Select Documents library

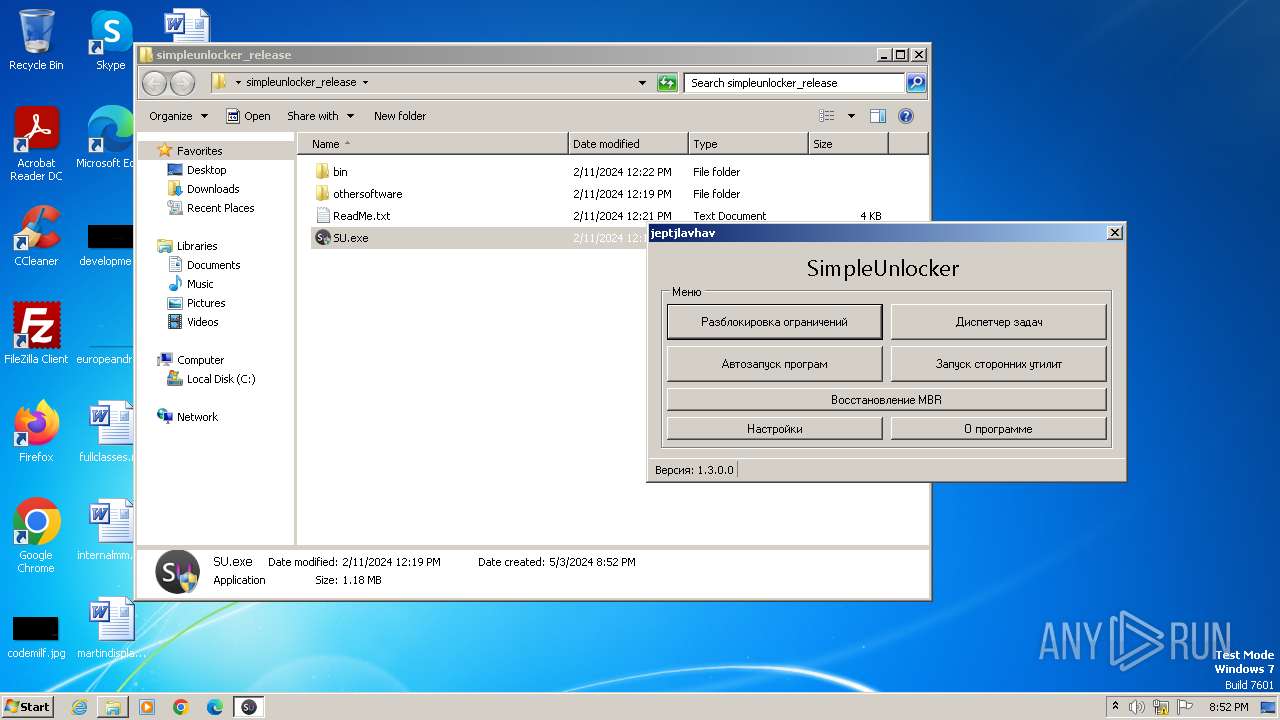[x=213, y=265]
